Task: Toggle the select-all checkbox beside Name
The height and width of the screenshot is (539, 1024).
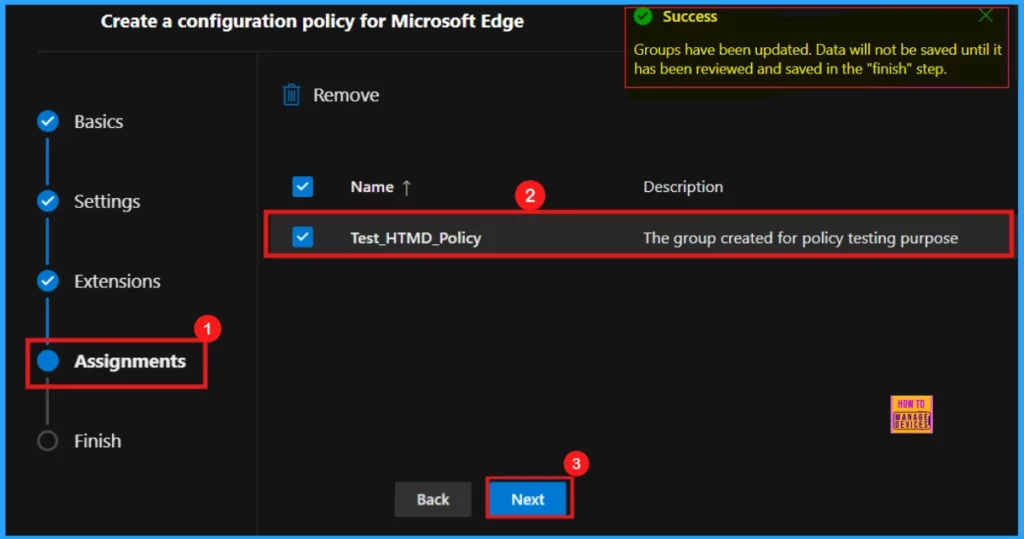Action: (302, 187)
